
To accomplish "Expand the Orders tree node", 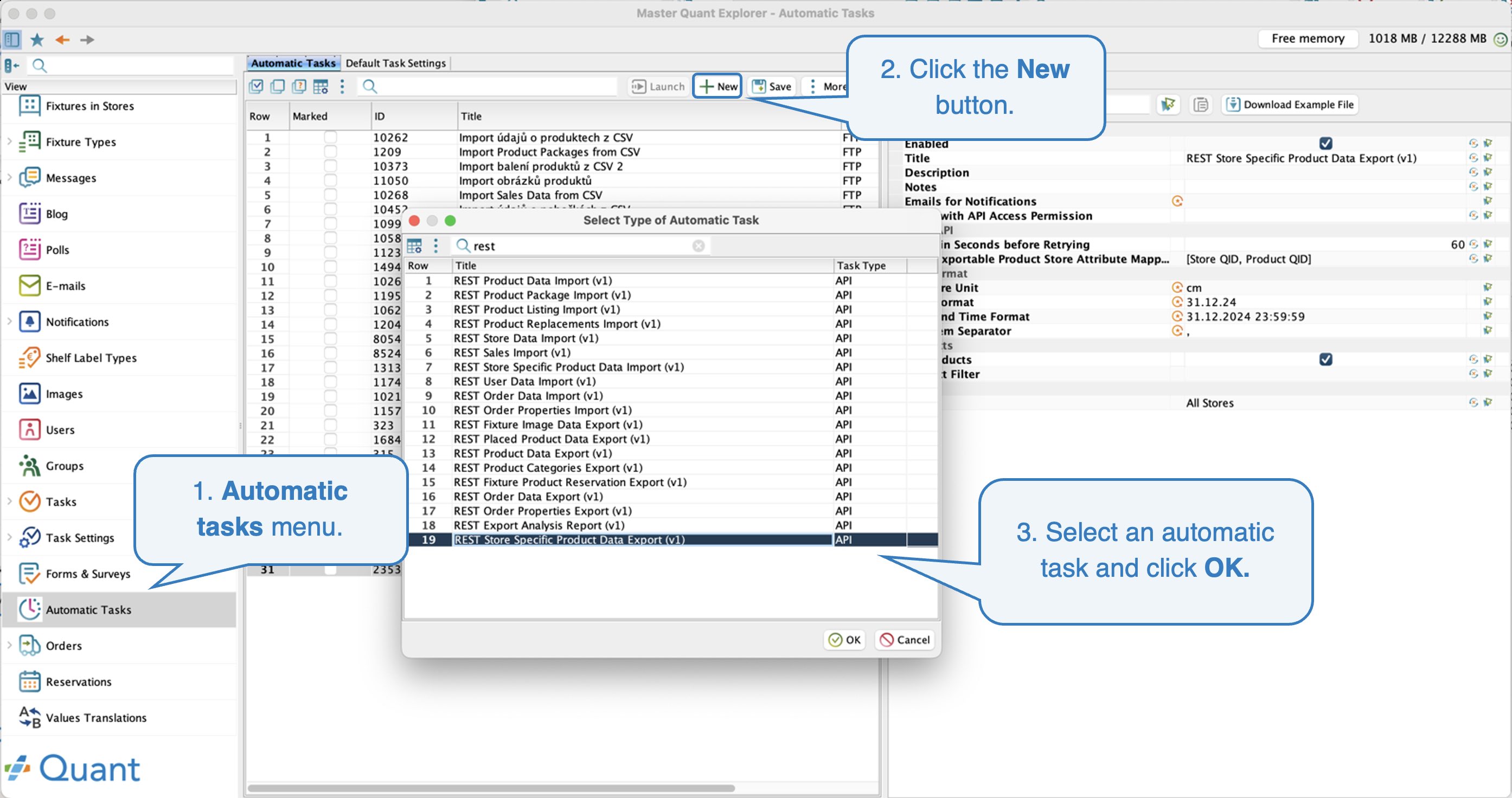I will click(x=9, y=645).
